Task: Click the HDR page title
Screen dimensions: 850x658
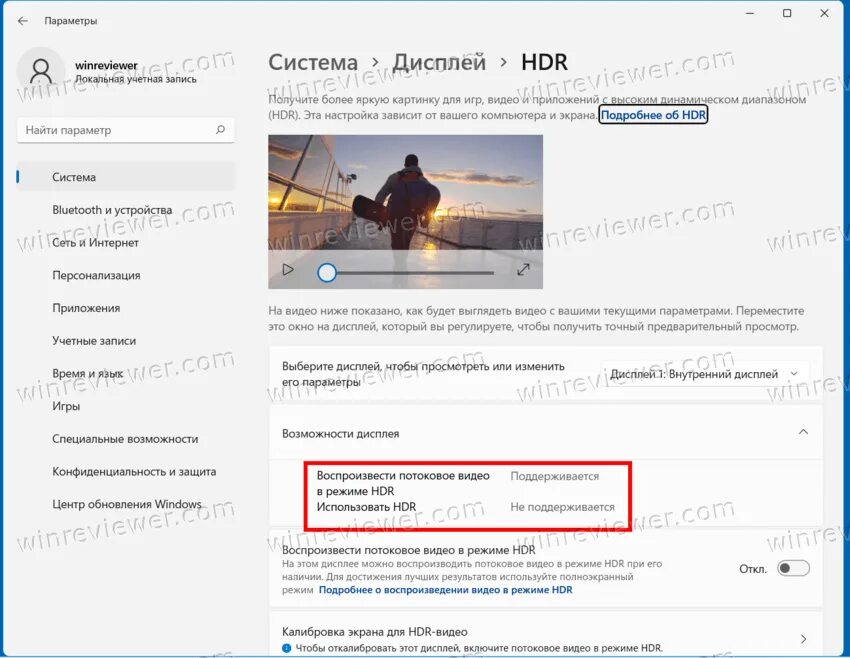Action: pyautogui.click(x=544, y=62)
